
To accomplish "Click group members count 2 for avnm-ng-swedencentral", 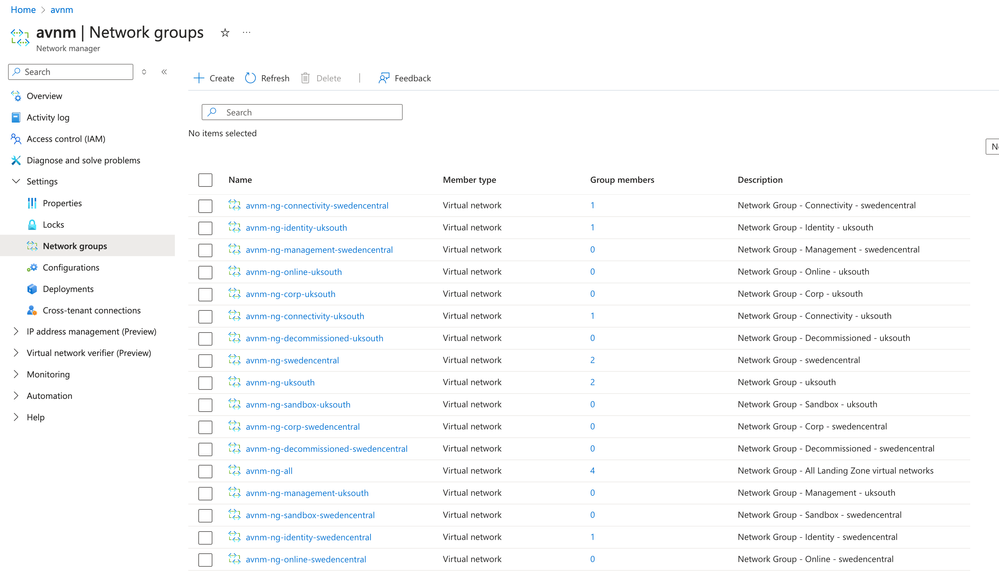I will pyautogui.click(x=593, y=360).
